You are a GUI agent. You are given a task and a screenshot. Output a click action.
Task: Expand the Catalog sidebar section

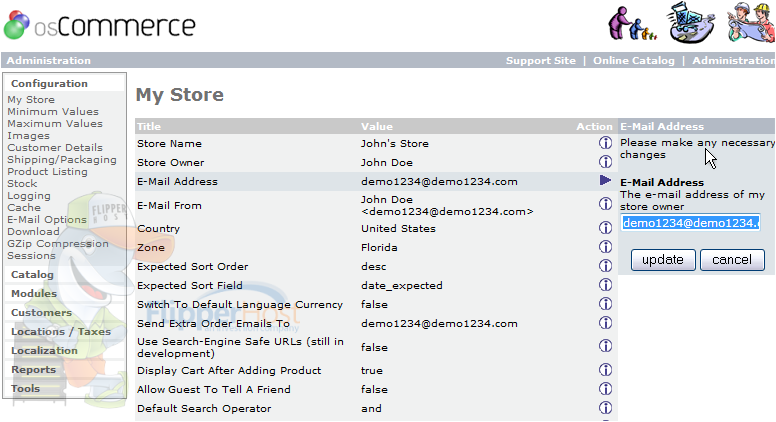[x=32, y=275]
